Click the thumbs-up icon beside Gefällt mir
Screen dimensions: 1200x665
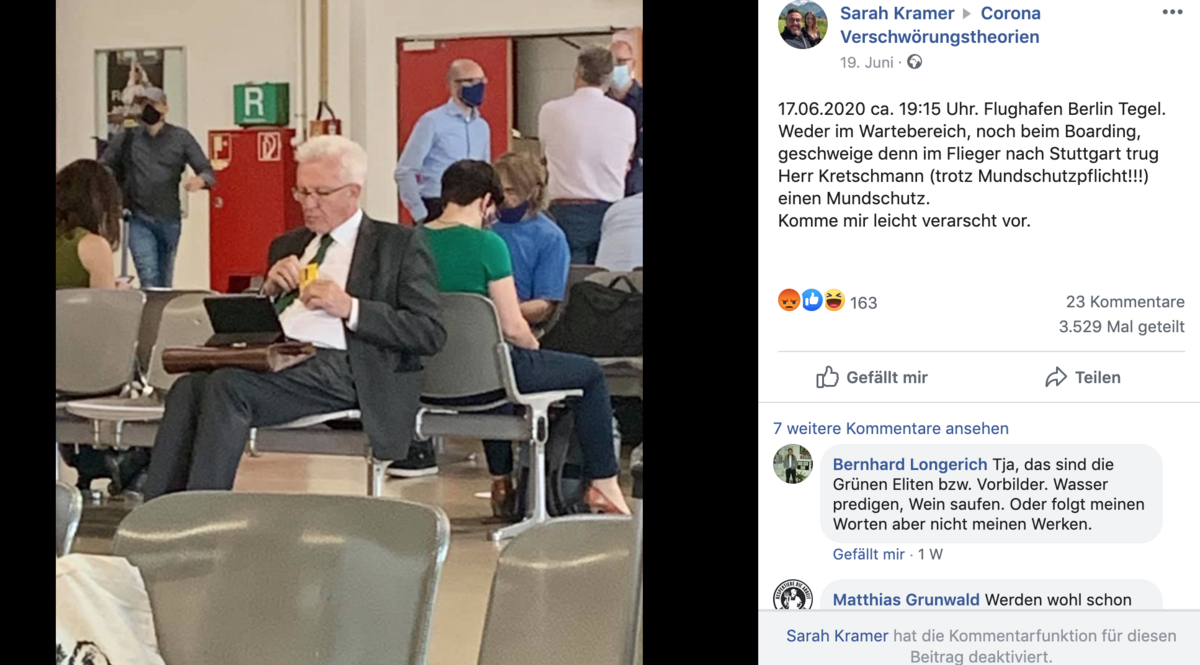827,377
